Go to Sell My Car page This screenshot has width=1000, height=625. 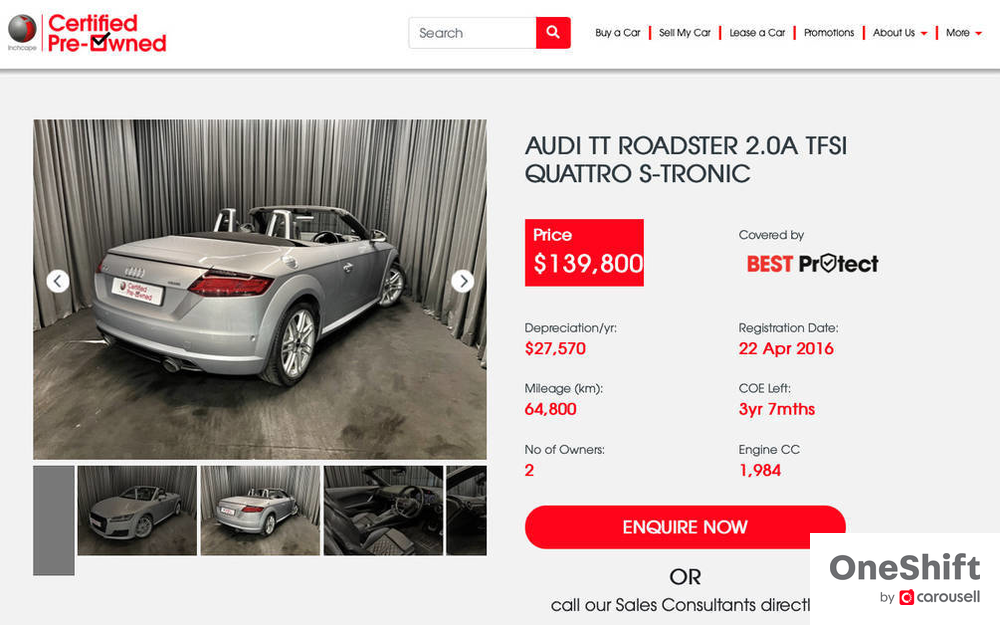click(x=684, y=33)
